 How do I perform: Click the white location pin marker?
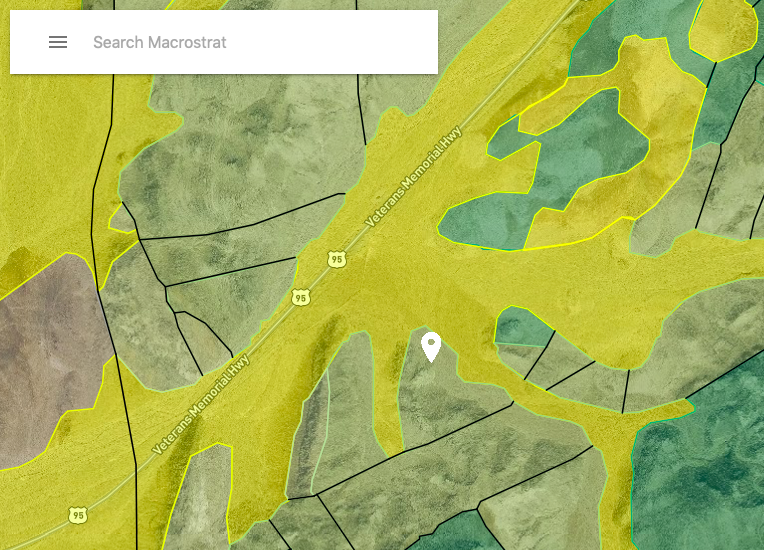431,347
